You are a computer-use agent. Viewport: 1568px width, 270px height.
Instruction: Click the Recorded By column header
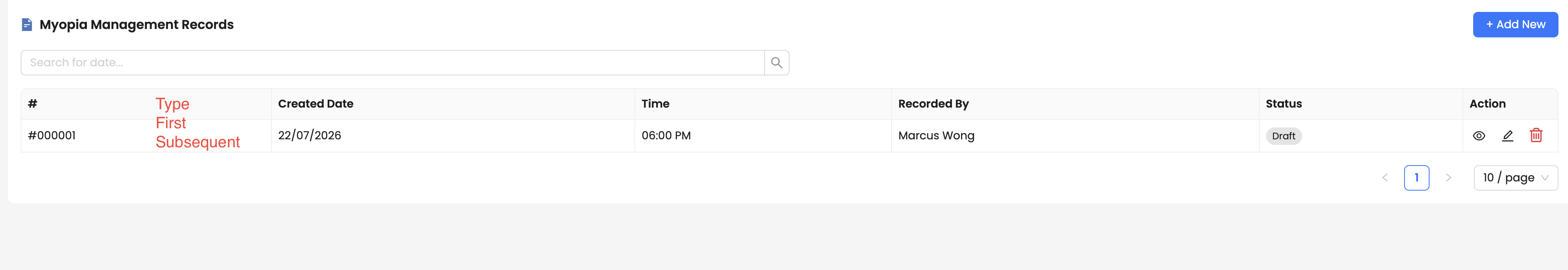933,104
